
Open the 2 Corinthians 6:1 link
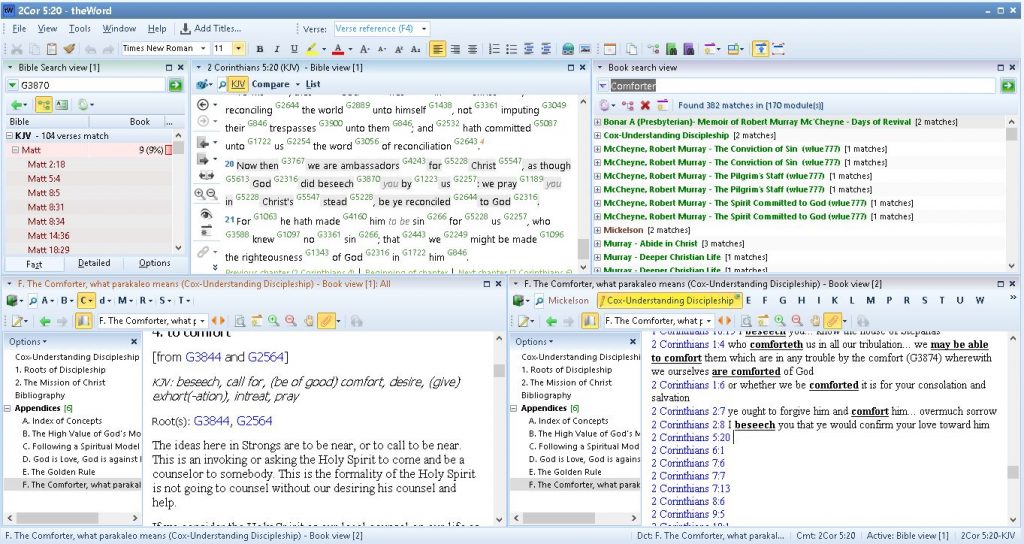[x=688, y=451]
